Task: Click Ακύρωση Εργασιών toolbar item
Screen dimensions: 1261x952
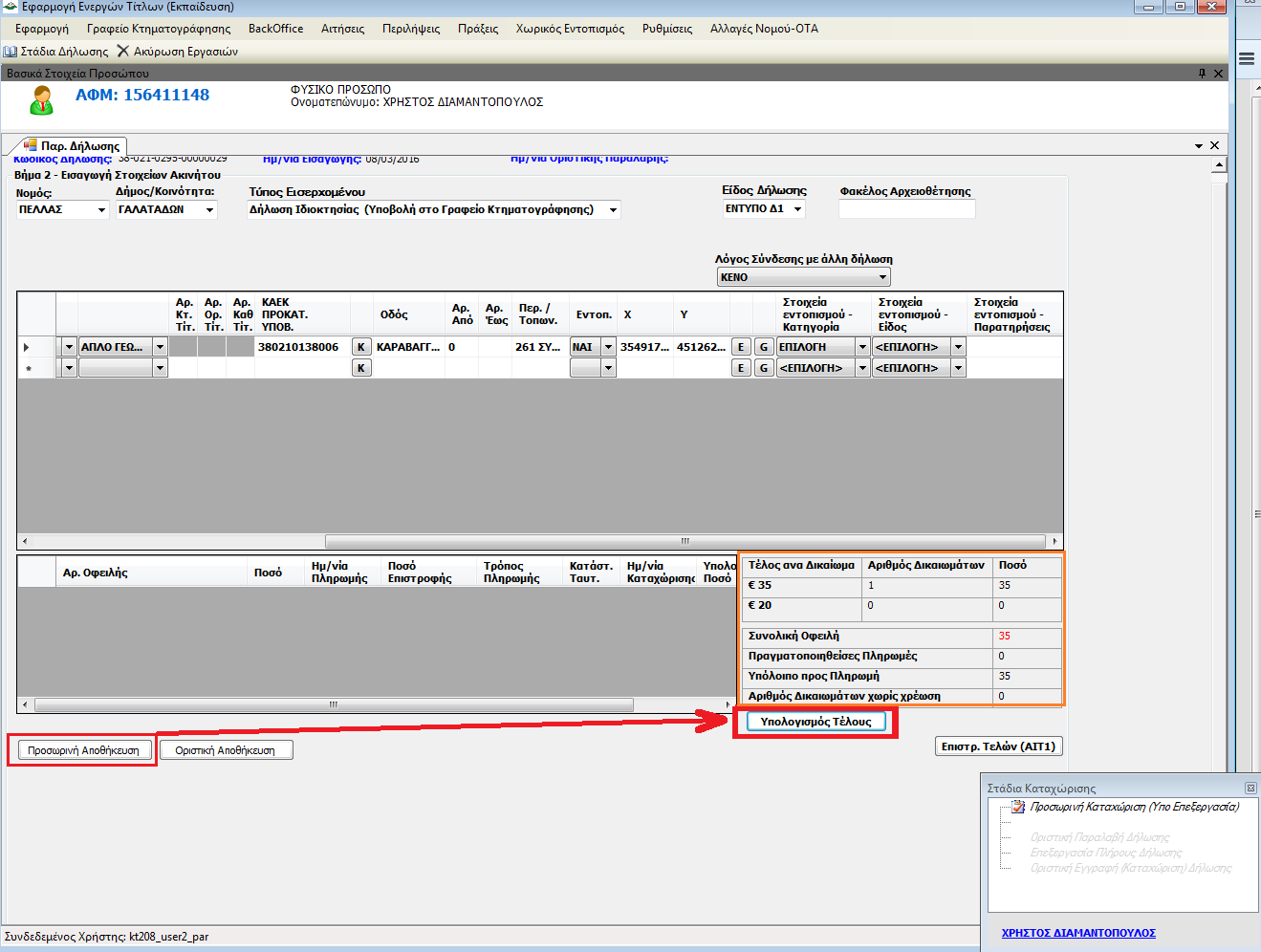Action: (x=178, y=52)
